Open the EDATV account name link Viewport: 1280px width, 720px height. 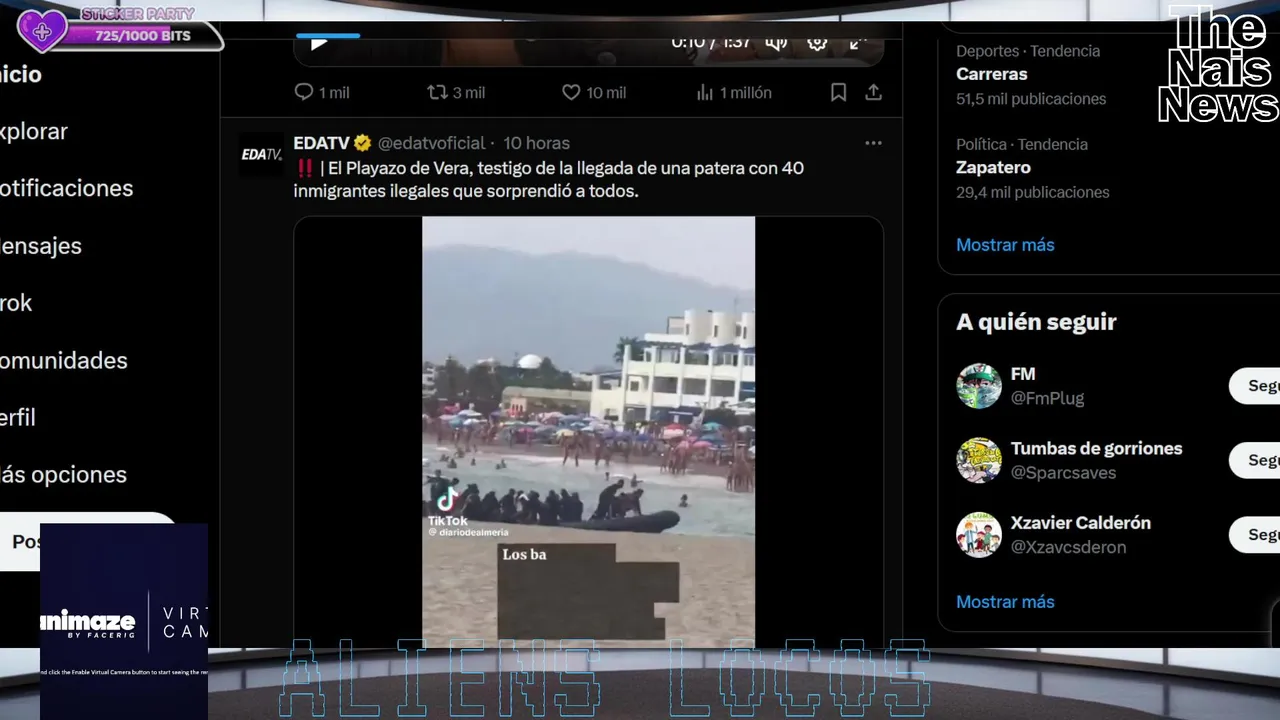[321, 143]
